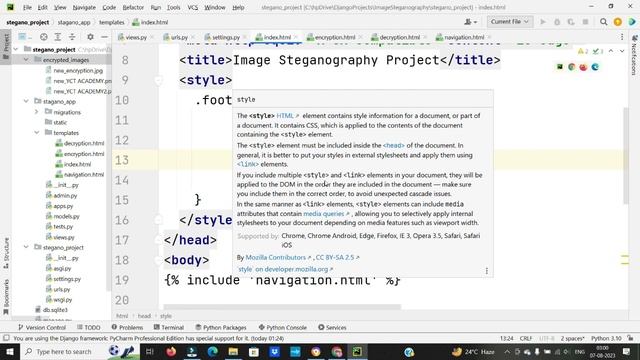Open the Version Control tool window
The width and height of the screenshot is (640, 360).
coord(42,327)
